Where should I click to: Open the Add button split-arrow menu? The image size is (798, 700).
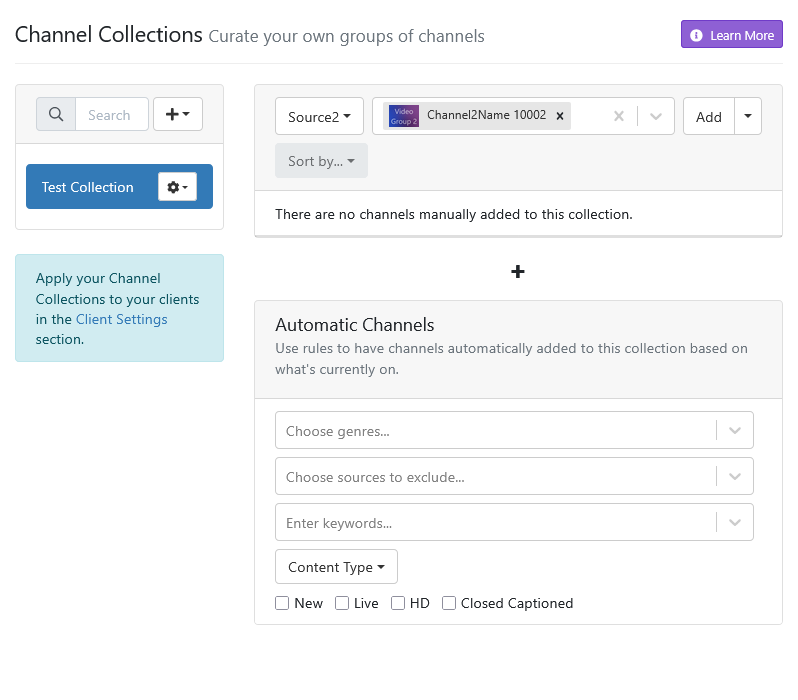pyautogui.click(x=748, y=116)
